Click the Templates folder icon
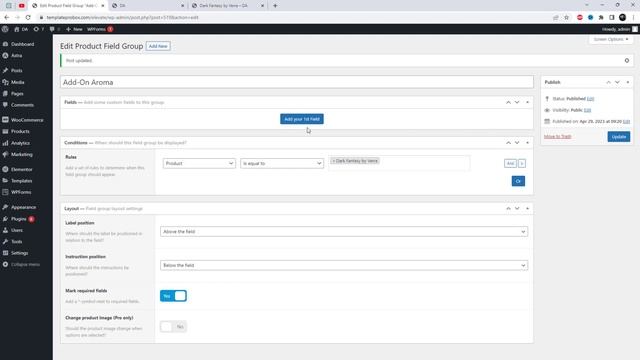Viewport: 640px width, 360px height. click(5, 181)
